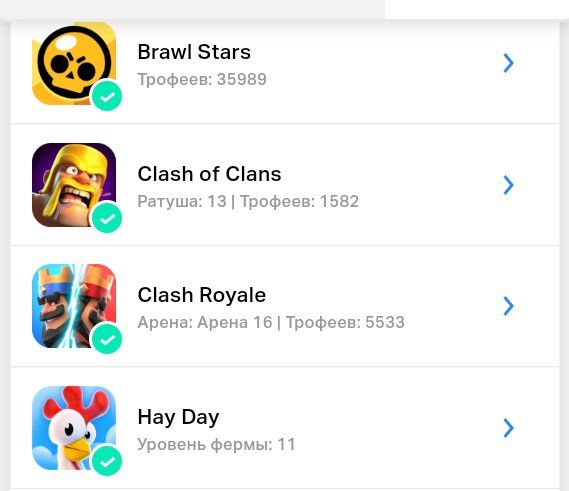Select the Brawl Stars title text
569x491 pixels.
(x=194, y=52)
